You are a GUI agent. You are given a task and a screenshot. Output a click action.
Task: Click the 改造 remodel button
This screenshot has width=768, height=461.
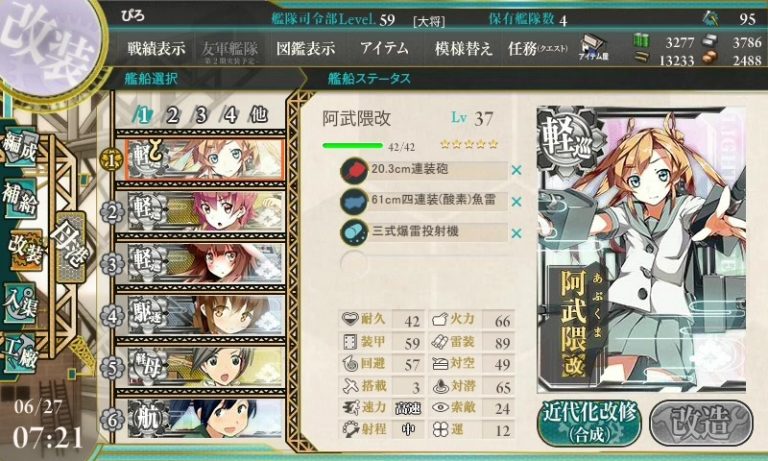click(x=701, y=423)
